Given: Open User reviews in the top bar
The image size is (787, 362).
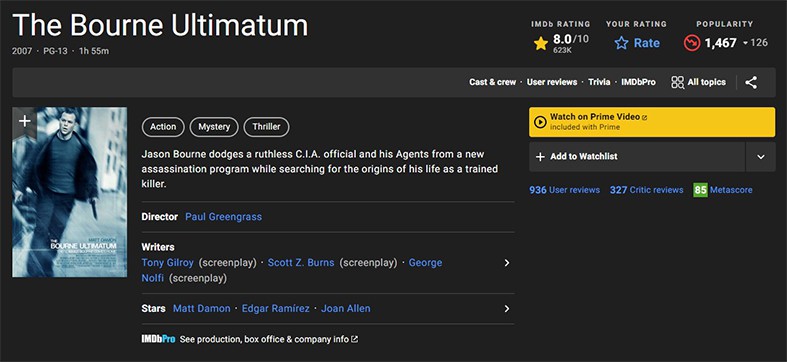Looking at the screenshot, I should (552, 82).
